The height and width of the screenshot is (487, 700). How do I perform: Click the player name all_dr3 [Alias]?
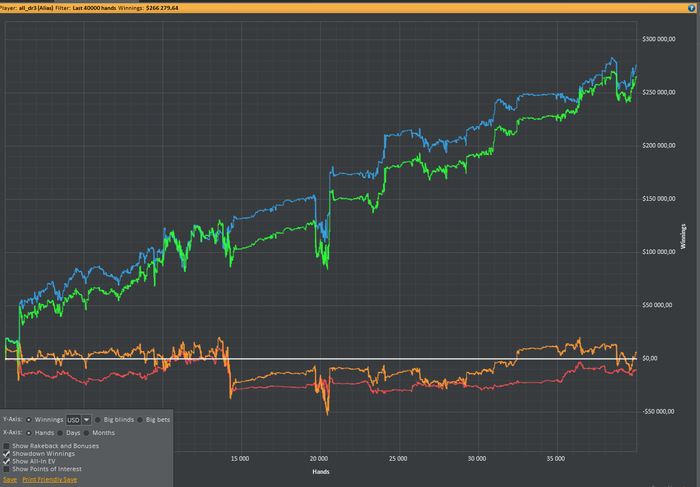click(36, 8)
